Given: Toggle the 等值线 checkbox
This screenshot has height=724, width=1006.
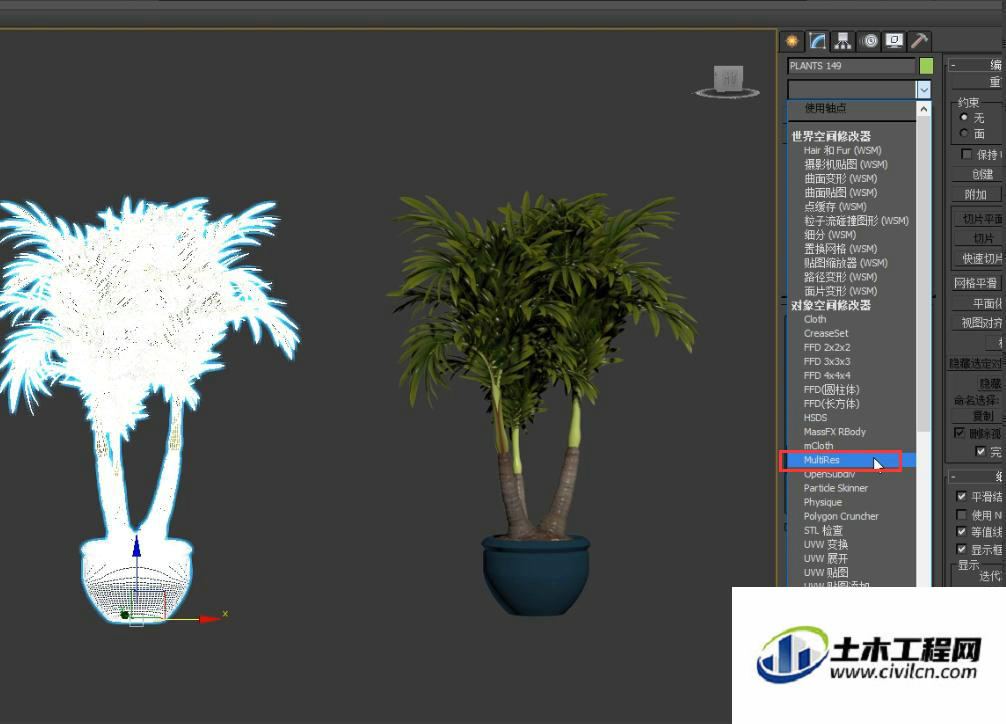Looking at the screenshot, I should coord(961,531).
